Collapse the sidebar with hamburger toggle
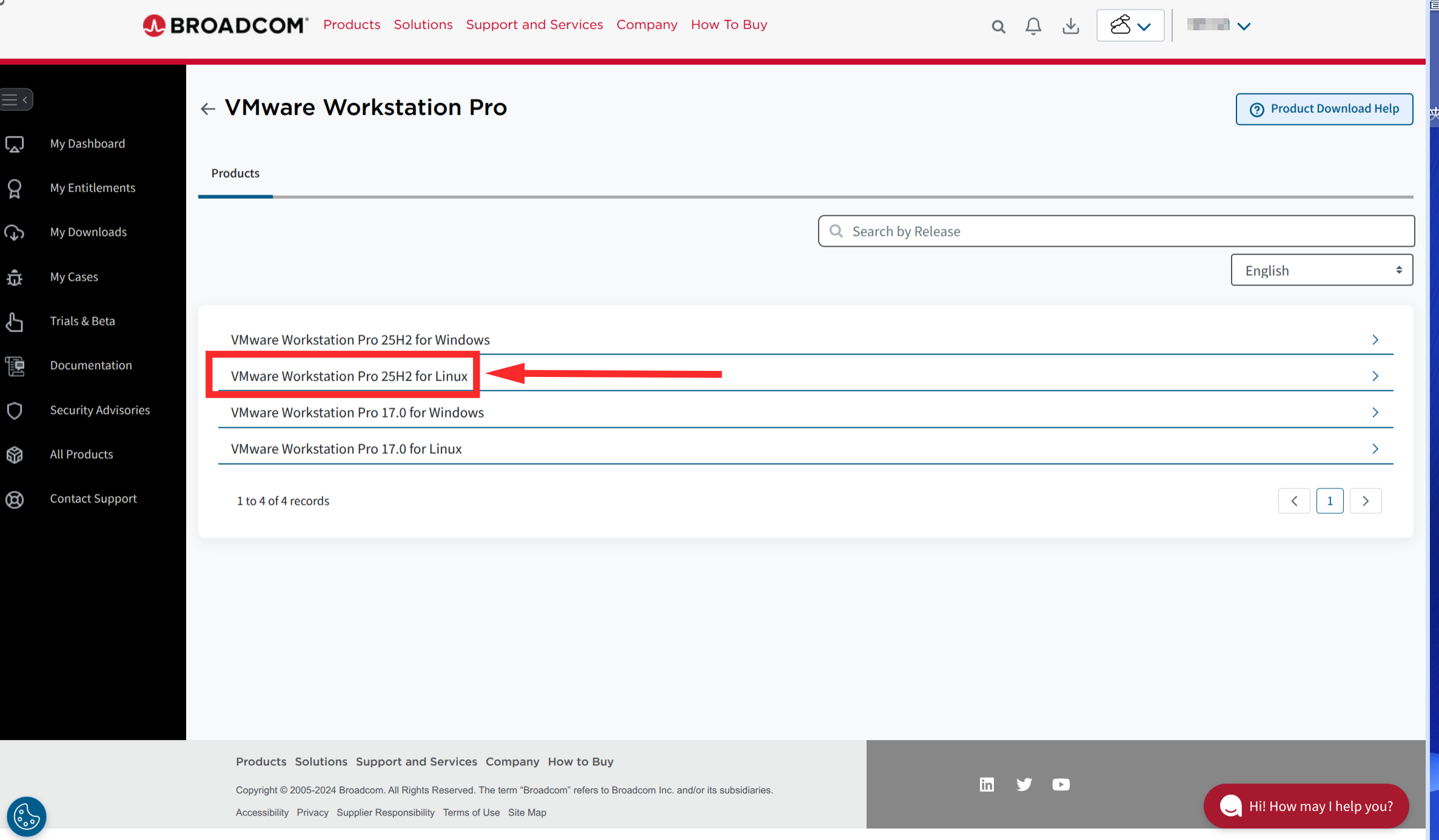 [16, 99]
